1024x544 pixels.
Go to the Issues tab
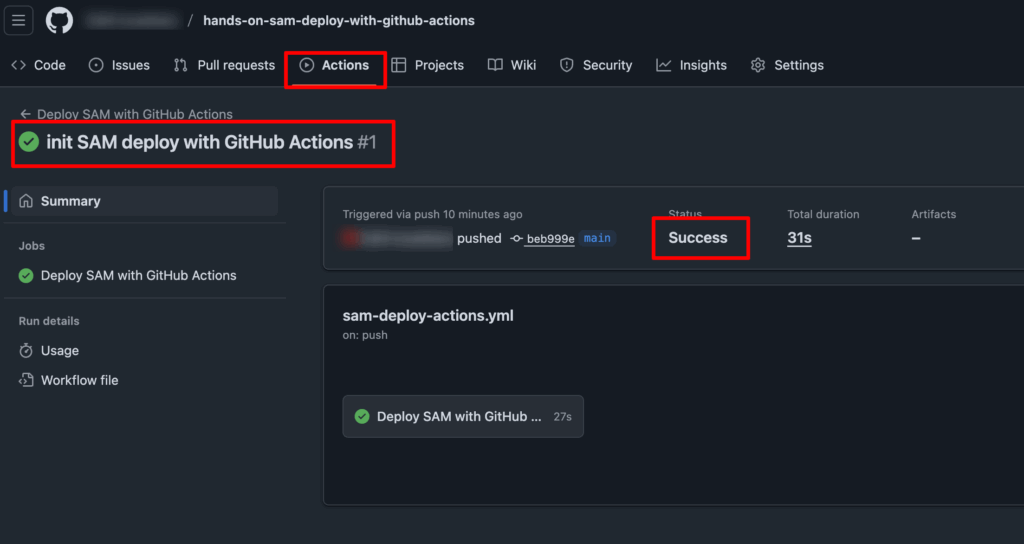tap(119, 65)
